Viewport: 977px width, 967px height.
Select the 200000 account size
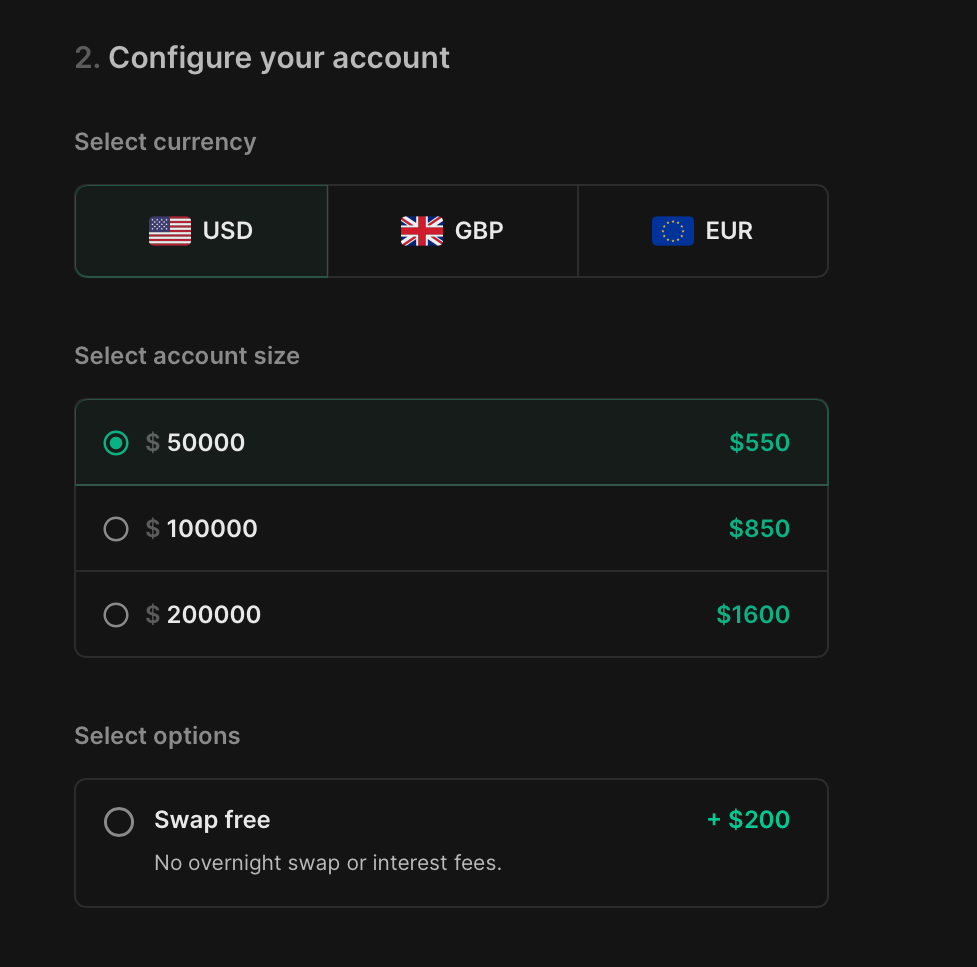pyautogui.click(x=116, y=615)
